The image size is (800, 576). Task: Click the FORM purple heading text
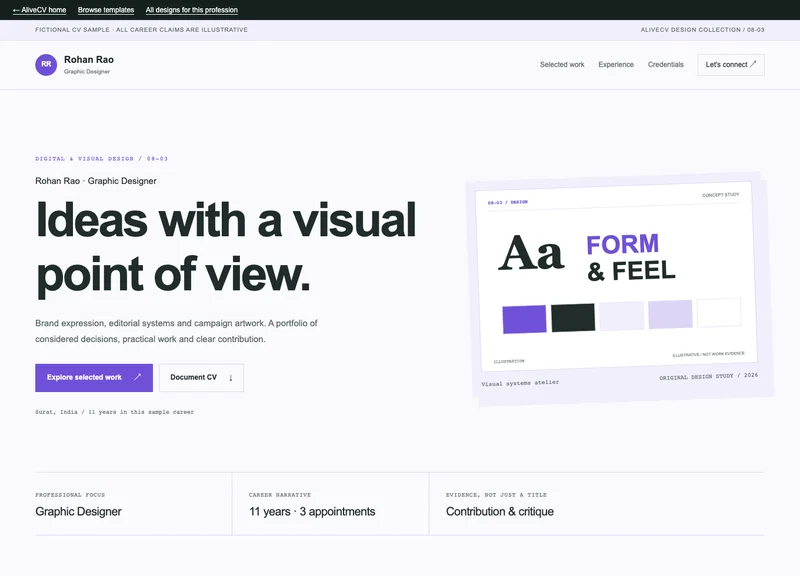622,244
